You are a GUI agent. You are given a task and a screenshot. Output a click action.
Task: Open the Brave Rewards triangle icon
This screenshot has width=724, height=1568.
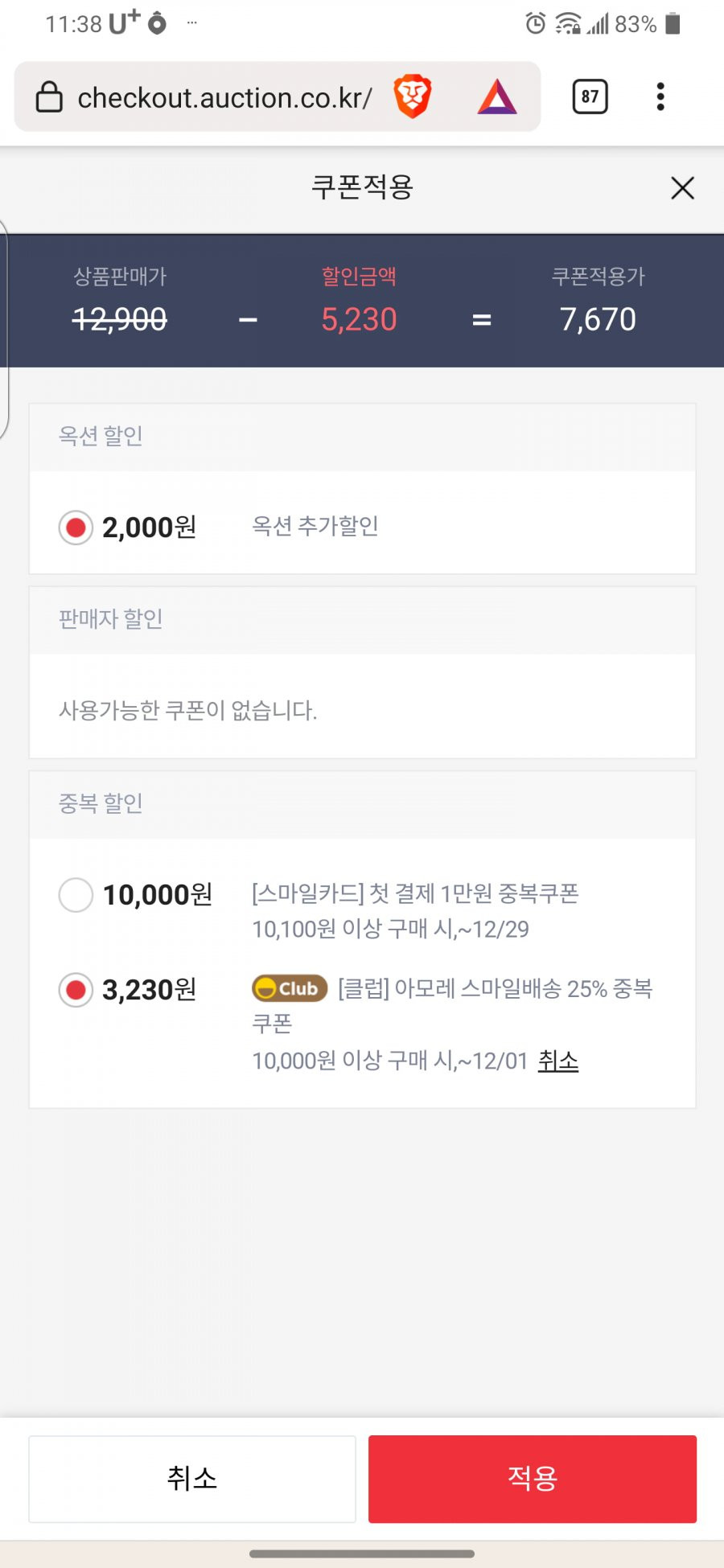coord(497,97)
